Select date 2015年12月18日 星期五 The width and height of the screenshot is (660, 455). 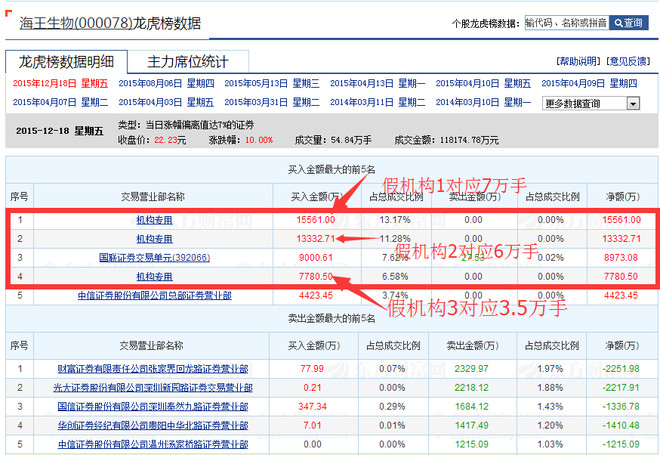60,83
